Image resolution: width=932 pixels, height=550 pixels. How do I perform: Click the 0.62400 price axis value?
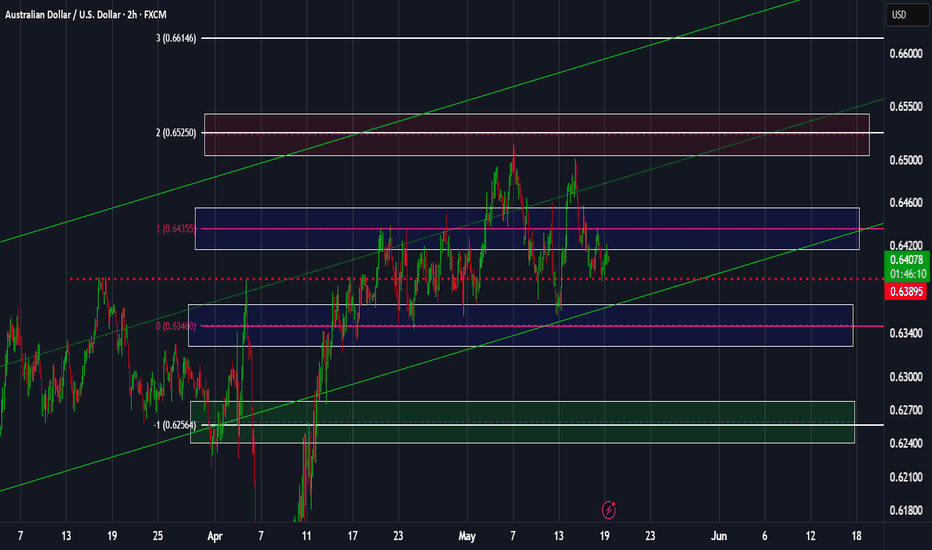(x=906, y=443)
